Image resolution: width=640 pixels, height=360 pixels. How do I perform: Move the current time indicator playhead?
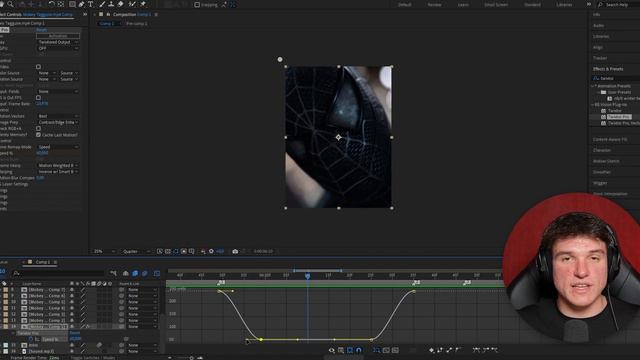click(307, 276)
